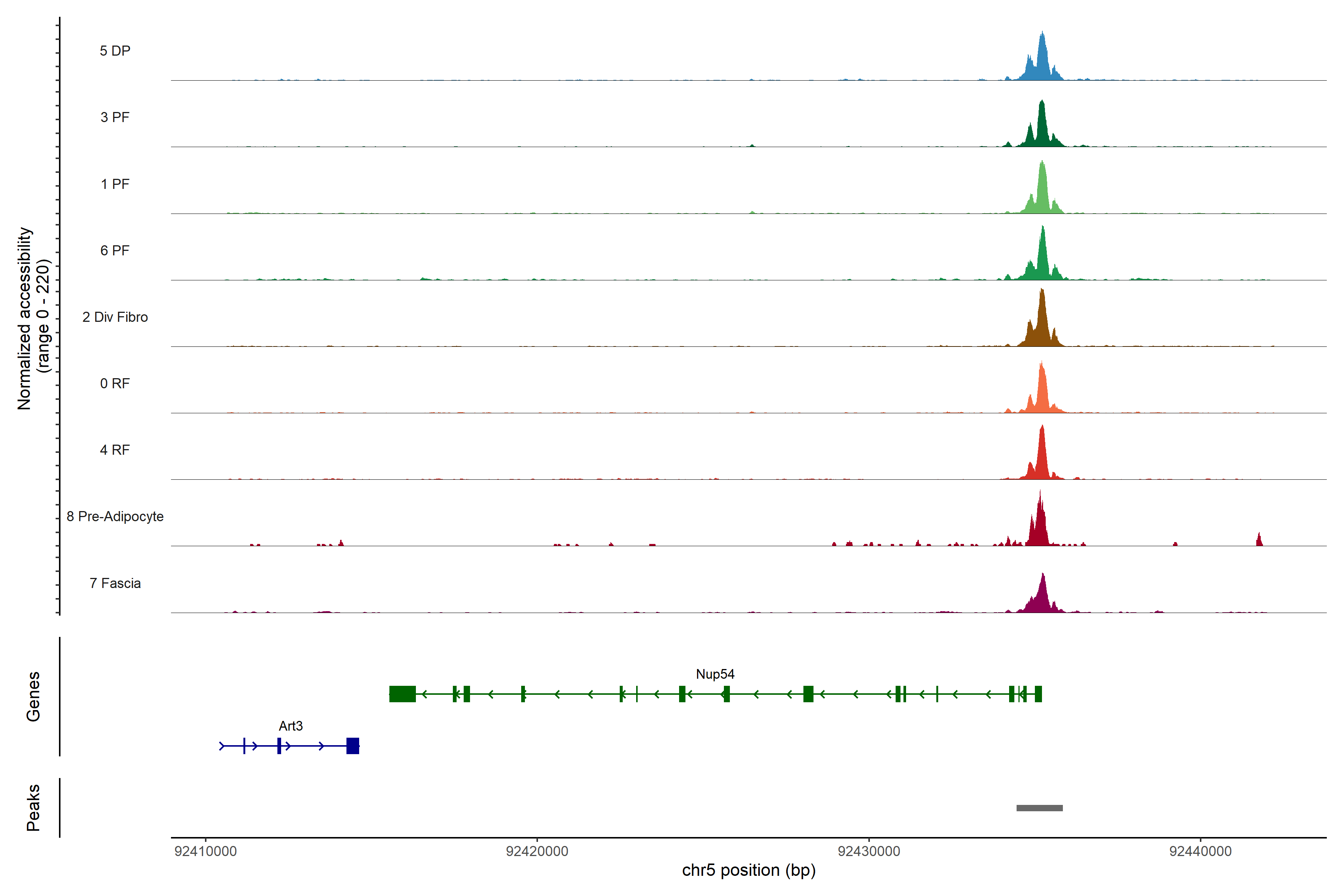Click the red 4 RF peak

click(x=1042, y=457)
